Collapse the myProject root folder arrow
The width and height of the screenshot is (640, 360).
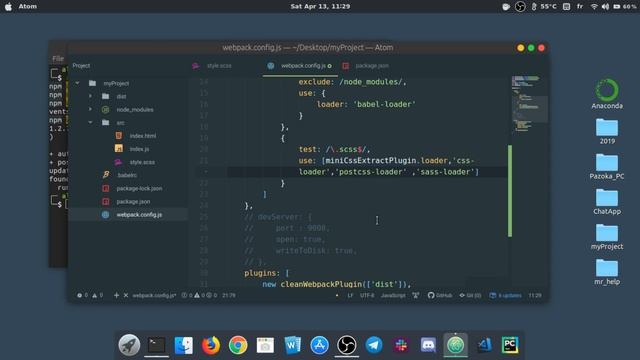click(78, 83)
